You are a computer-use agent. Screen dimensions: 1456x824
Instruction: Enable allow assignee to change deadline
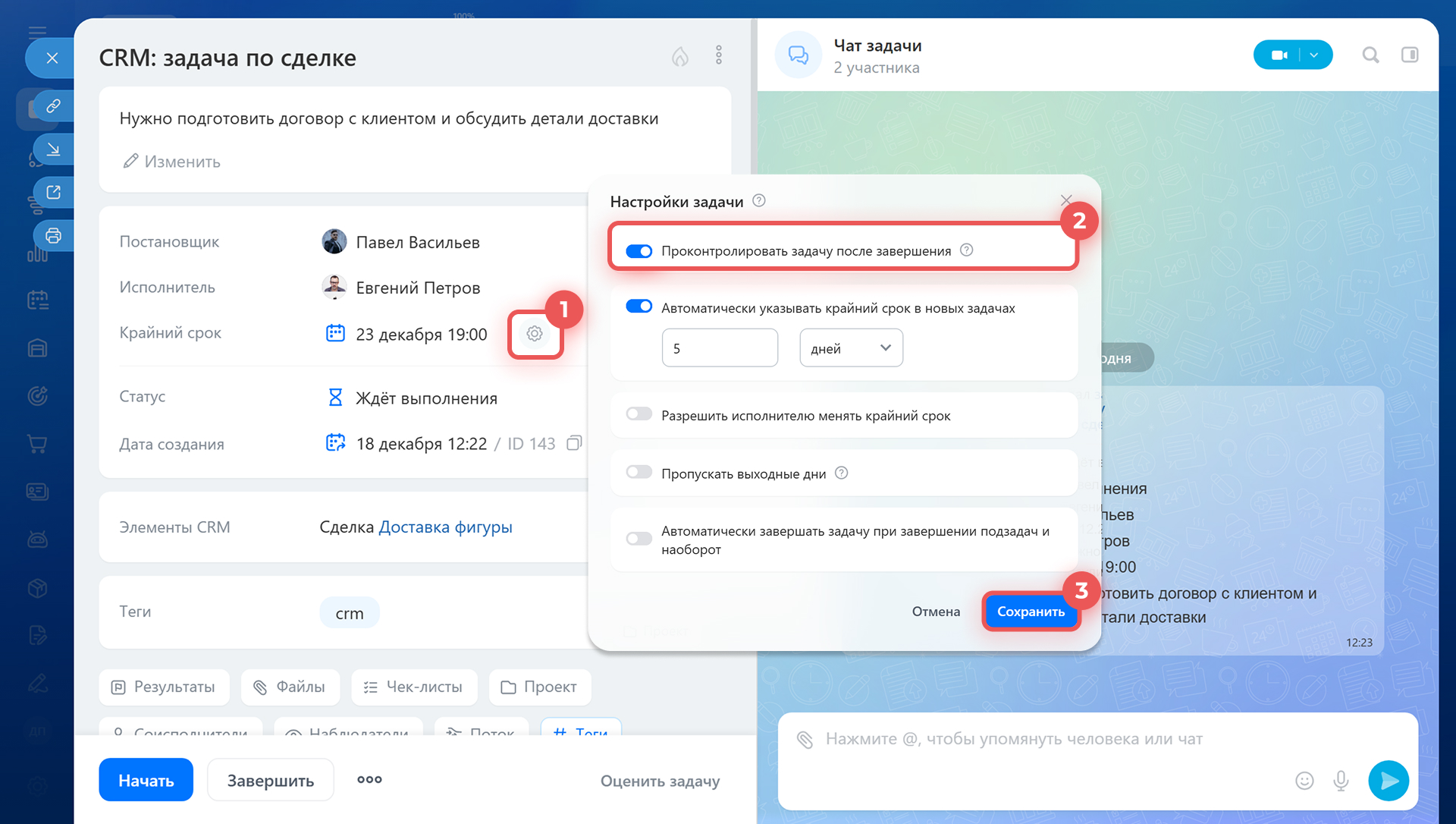pos(639,414)
